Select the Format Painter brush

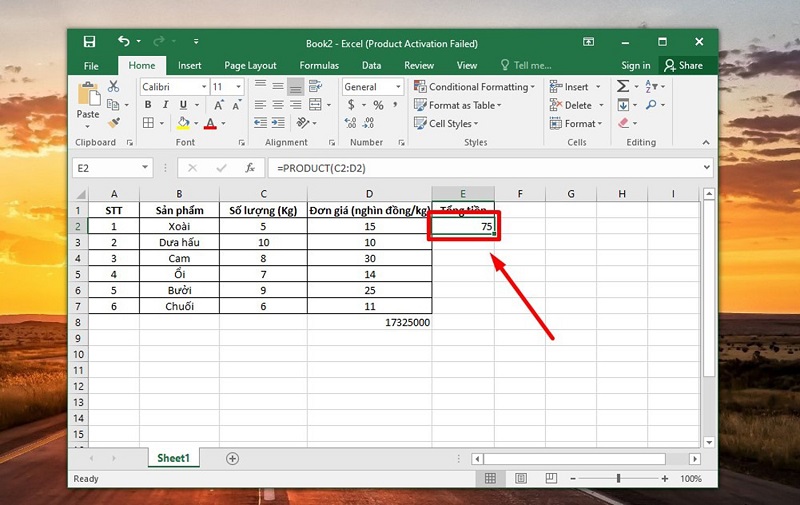[113, 123]
